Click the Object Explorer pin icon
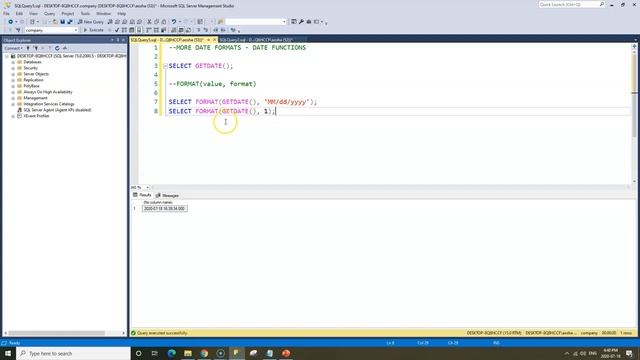The image size is (640, 360). pos(118,40)
